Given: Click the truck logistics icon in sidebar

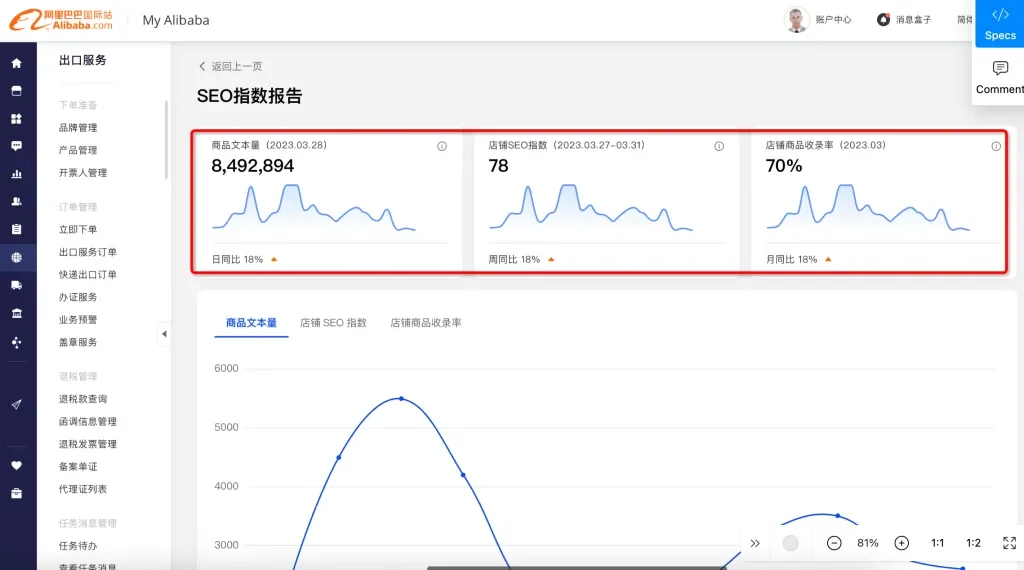Looking at the screenshot, I should pos(16,285).
